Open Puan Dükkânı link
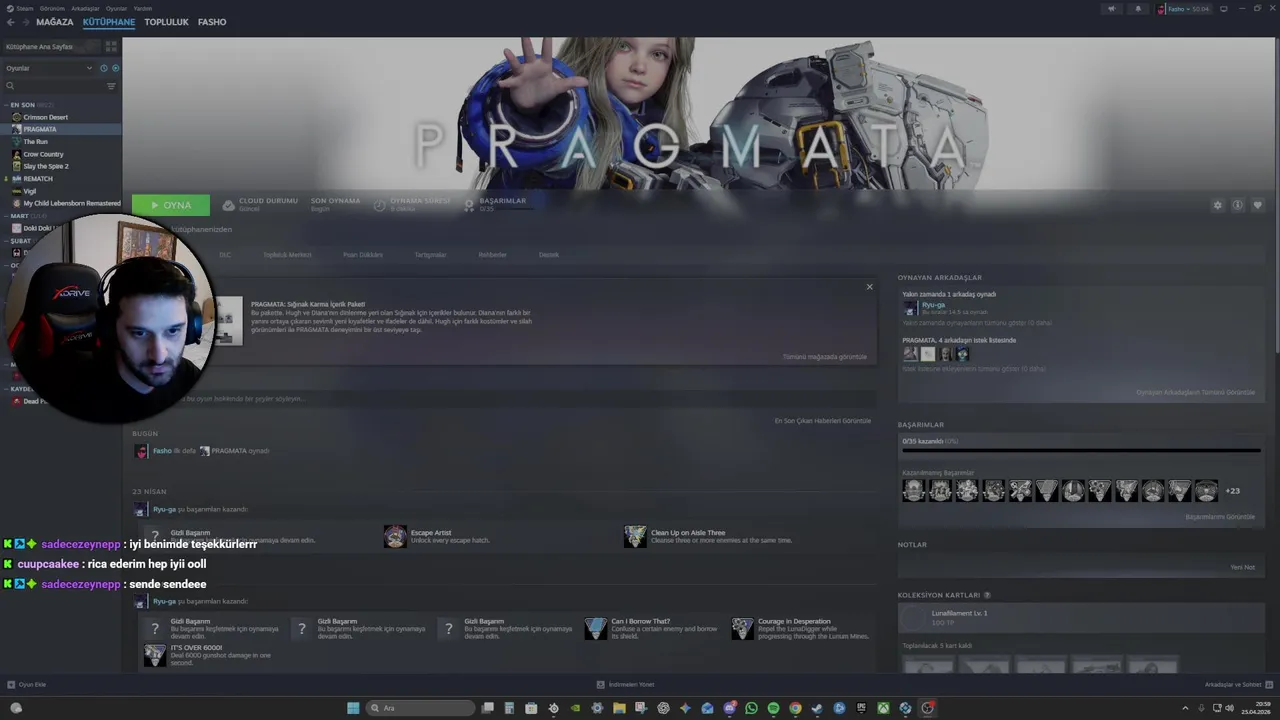 pos(363,255)
